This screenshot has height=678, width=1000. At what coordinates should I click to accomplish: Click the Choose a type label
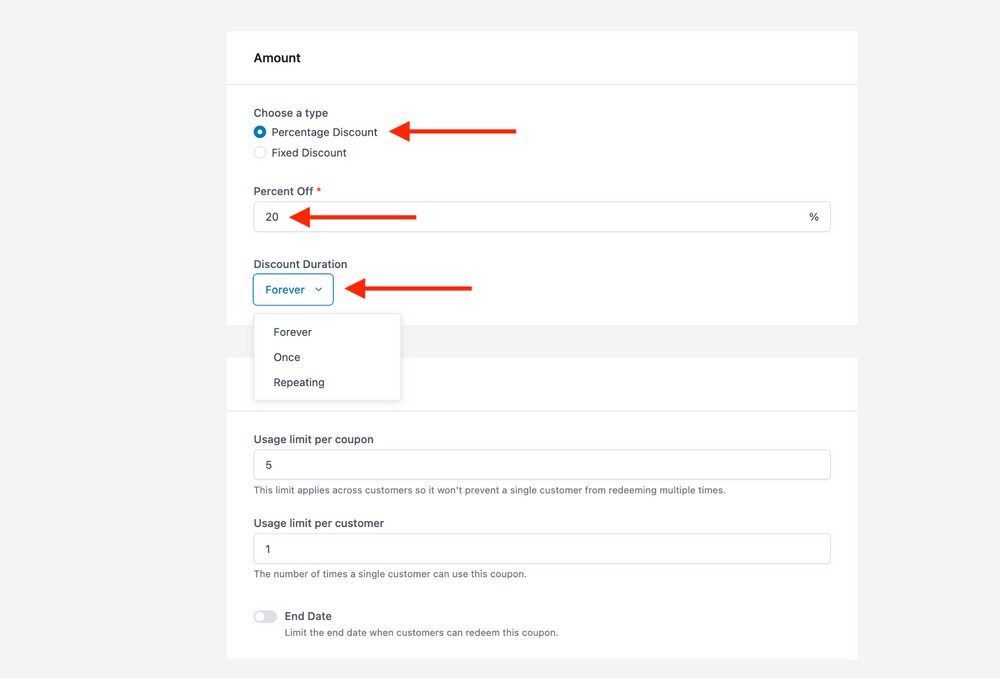pyautogui.click(x=290, y=113)
